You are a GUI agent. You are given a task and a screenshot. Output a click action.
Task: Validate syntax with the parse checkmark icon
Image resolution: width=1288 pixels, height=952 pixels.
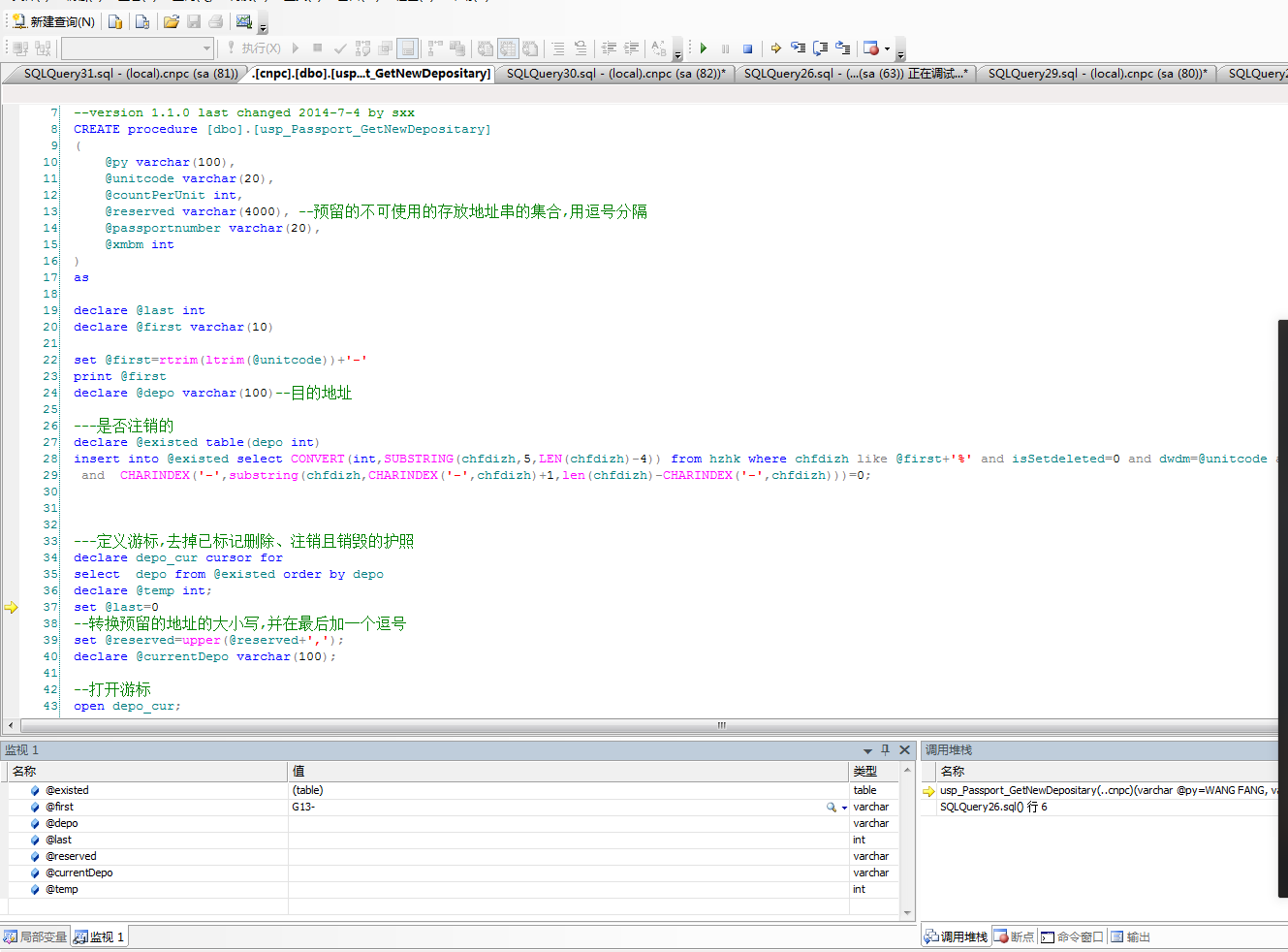point(339,48)
